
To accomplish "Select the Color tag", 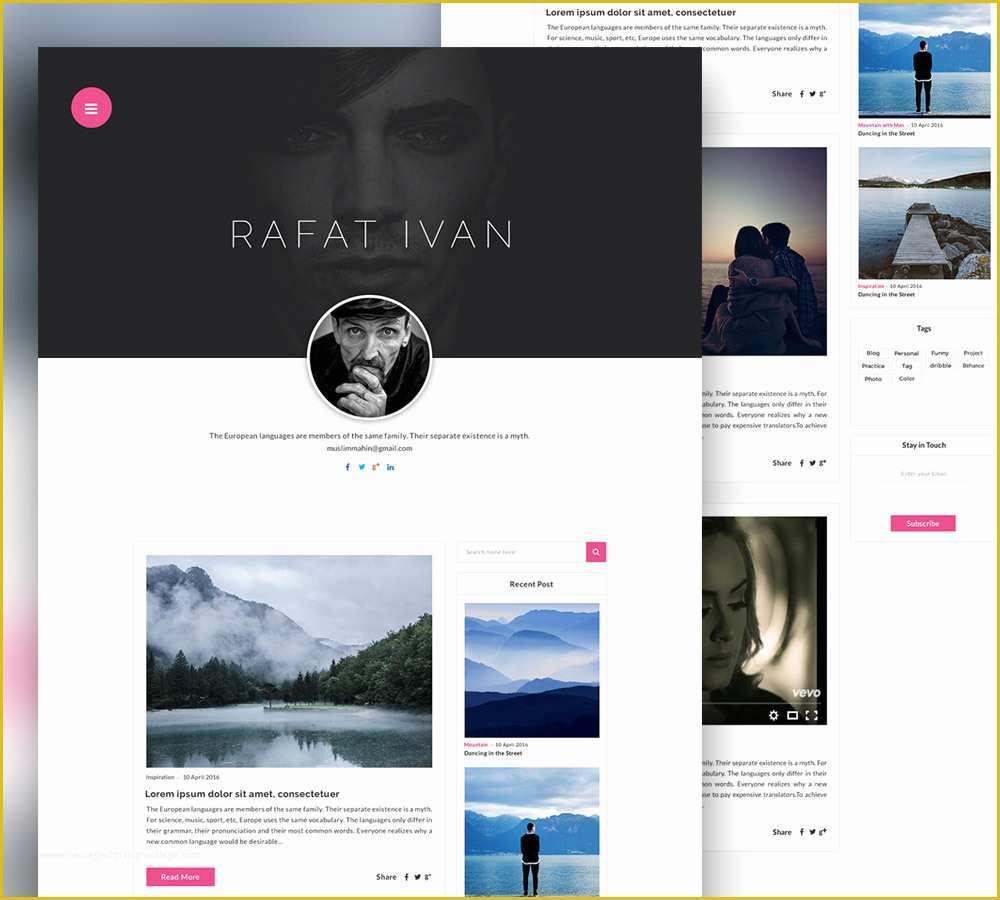I will click(906, 379).
